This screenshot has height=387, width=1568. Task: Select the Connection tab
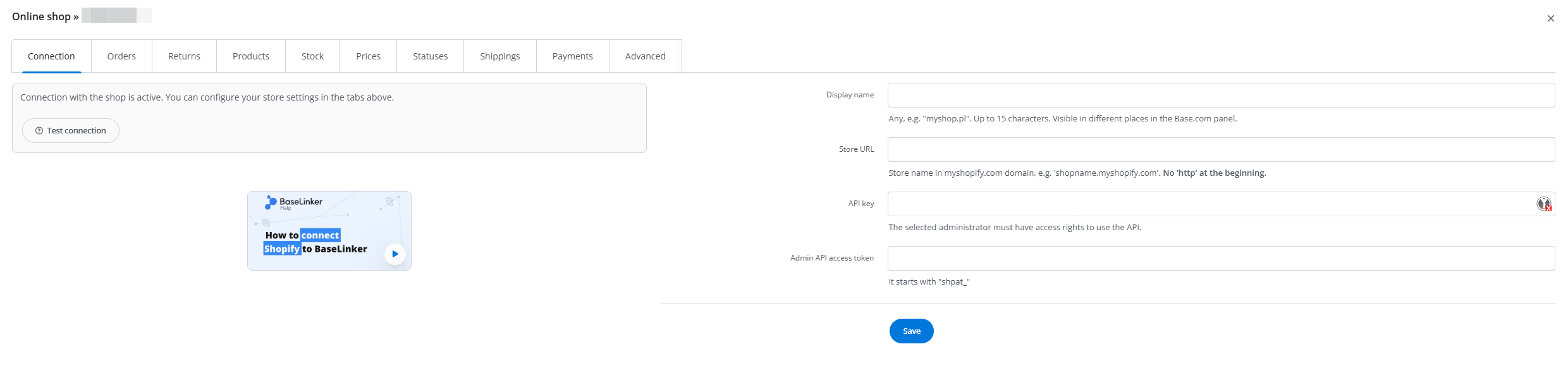tap(51, 56)
